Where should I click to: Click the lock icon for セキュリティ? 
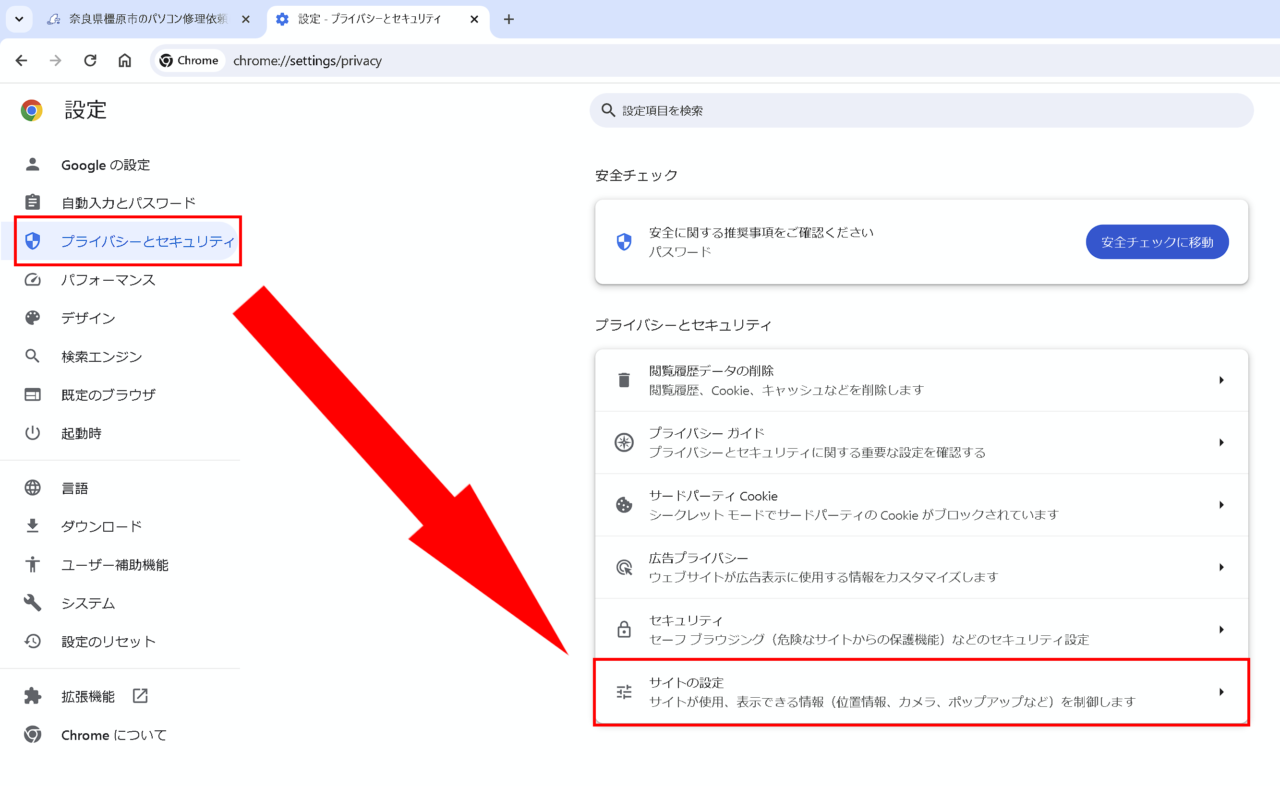[624, 629]
